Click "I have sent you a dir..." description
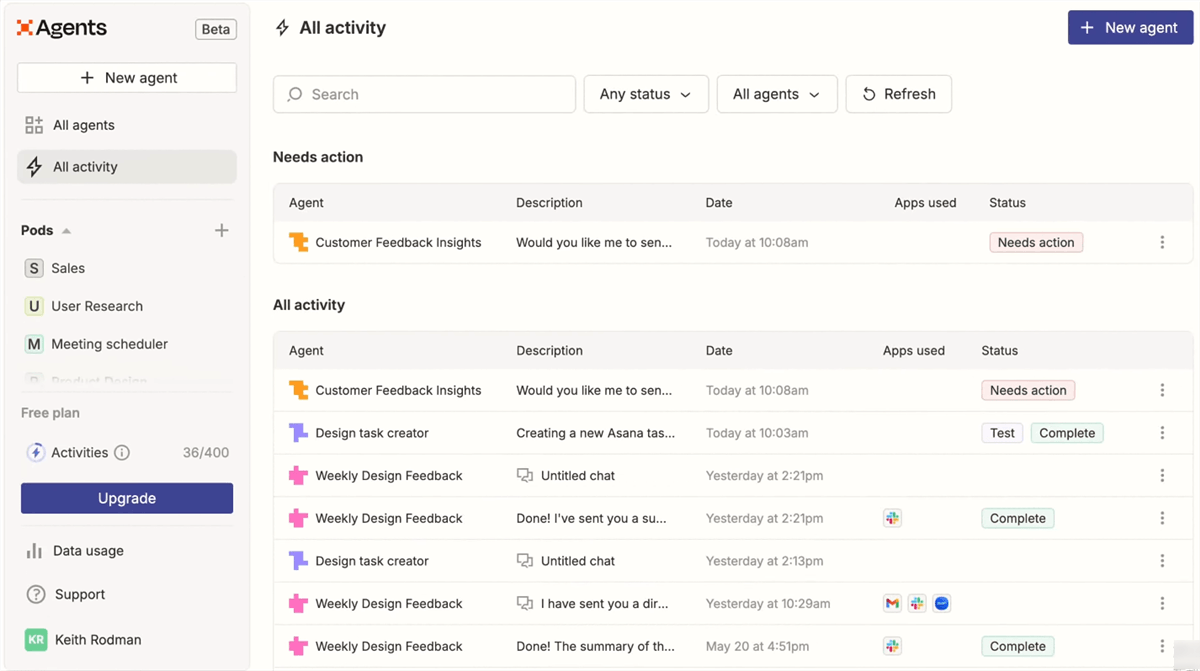The height and width of the screenshot is (671, 1200). pos(604,604)
